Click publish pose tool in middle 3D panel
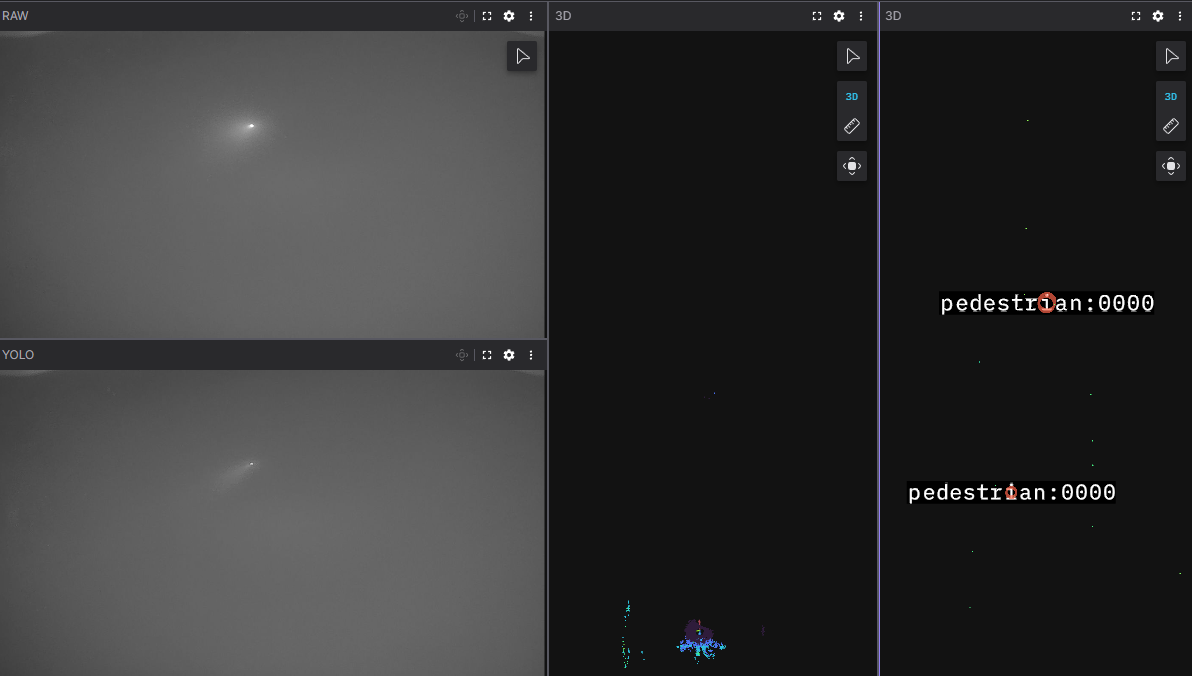This screenshot has width=1192, height=676. tap(852, 167)
